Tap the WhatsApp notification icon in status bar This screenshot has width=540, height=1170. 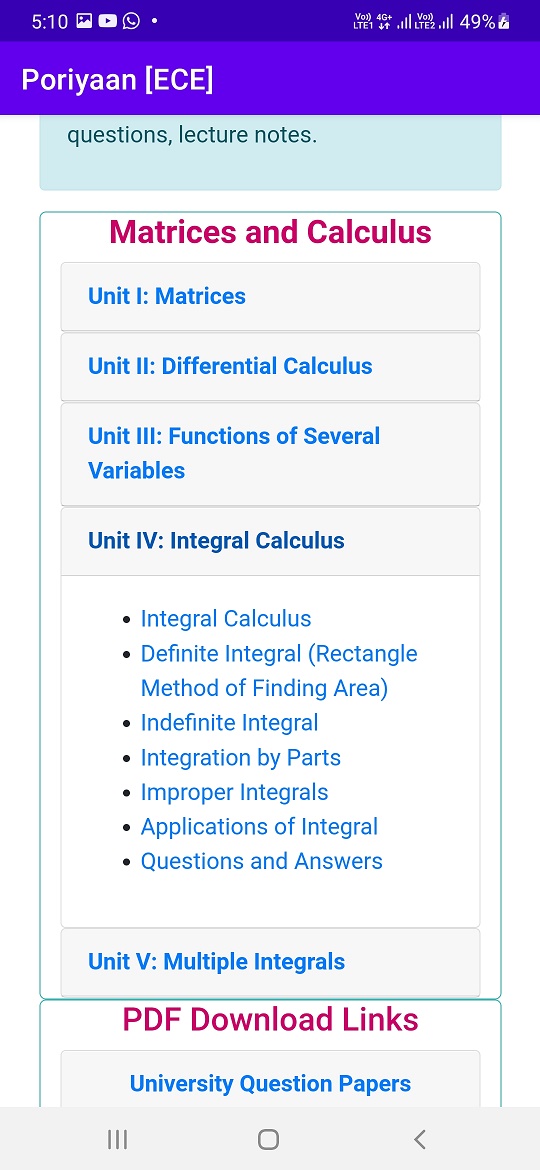[131, 21]
